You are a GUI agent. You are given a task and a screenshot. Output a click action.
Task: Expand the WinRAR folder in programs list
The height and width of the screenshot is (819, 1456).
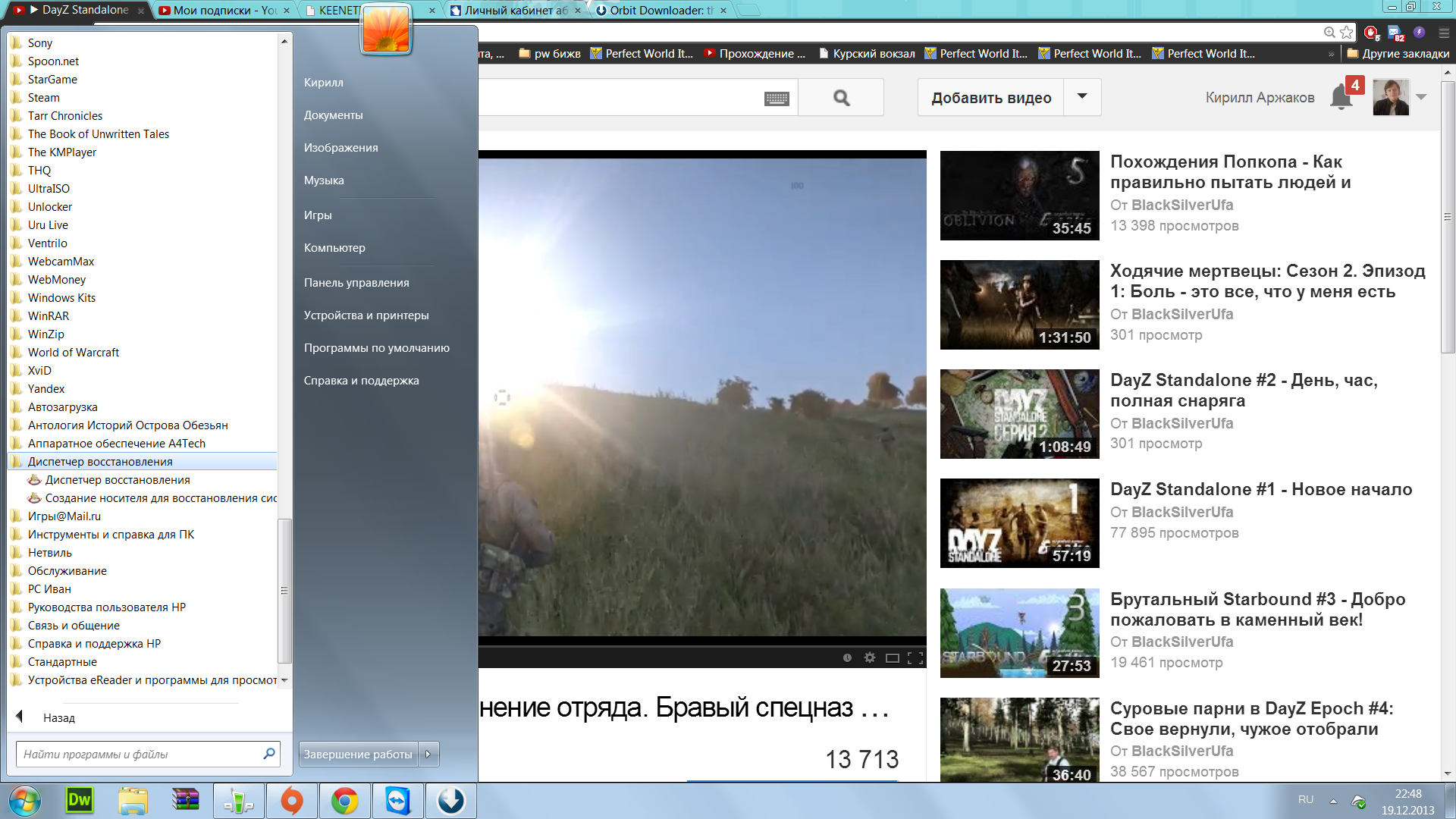[x=48, y=315]
